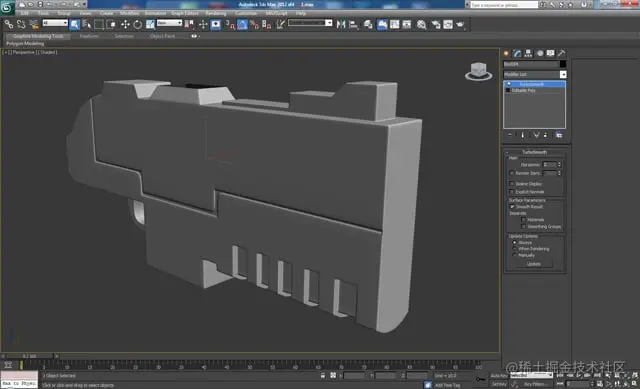Viewport: 640px width, 389px height.
Task: Open the Material Editor icon
Action: tap(421, 24)
